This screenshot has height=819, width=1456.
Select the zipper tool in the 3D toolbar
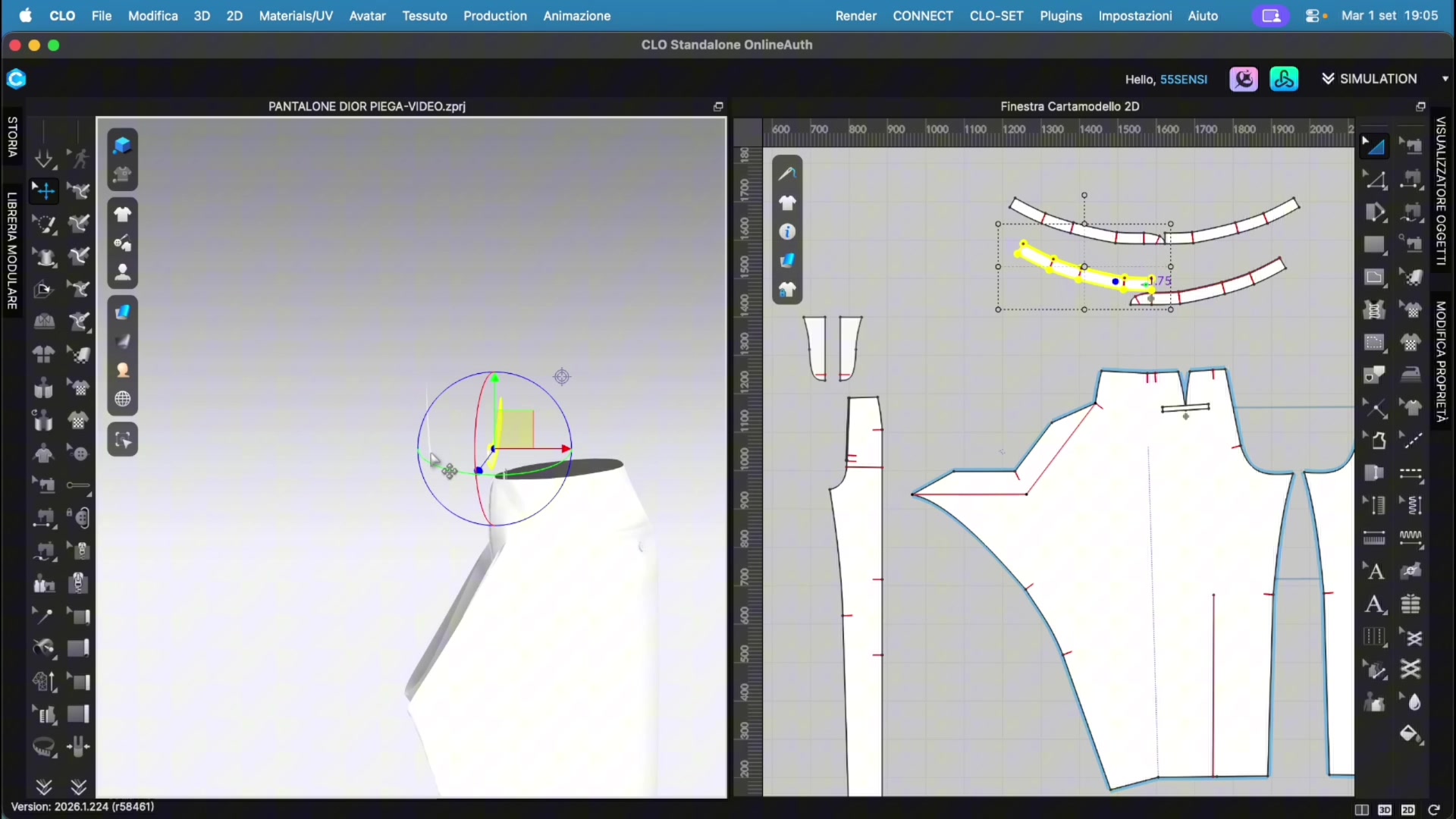click(79, 583)
